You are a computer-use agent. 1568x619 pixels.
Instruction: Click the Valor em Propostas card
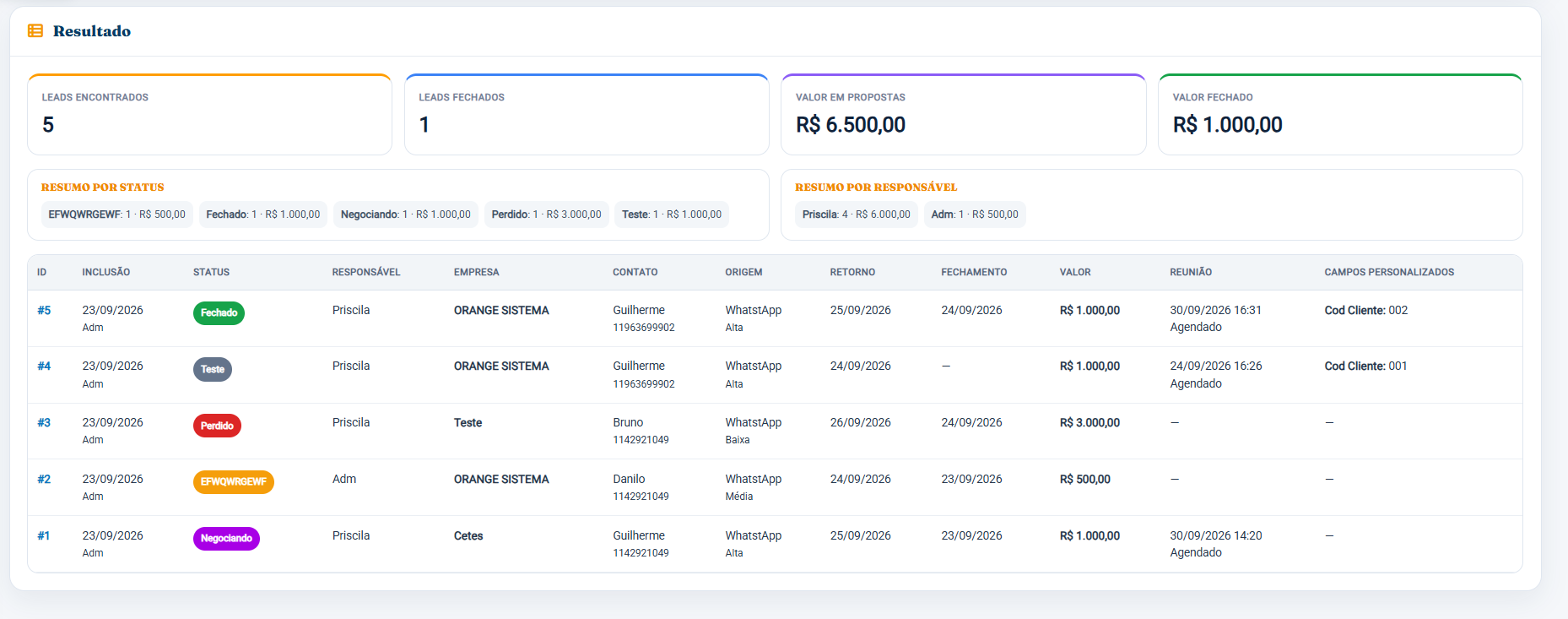(964, 115)
